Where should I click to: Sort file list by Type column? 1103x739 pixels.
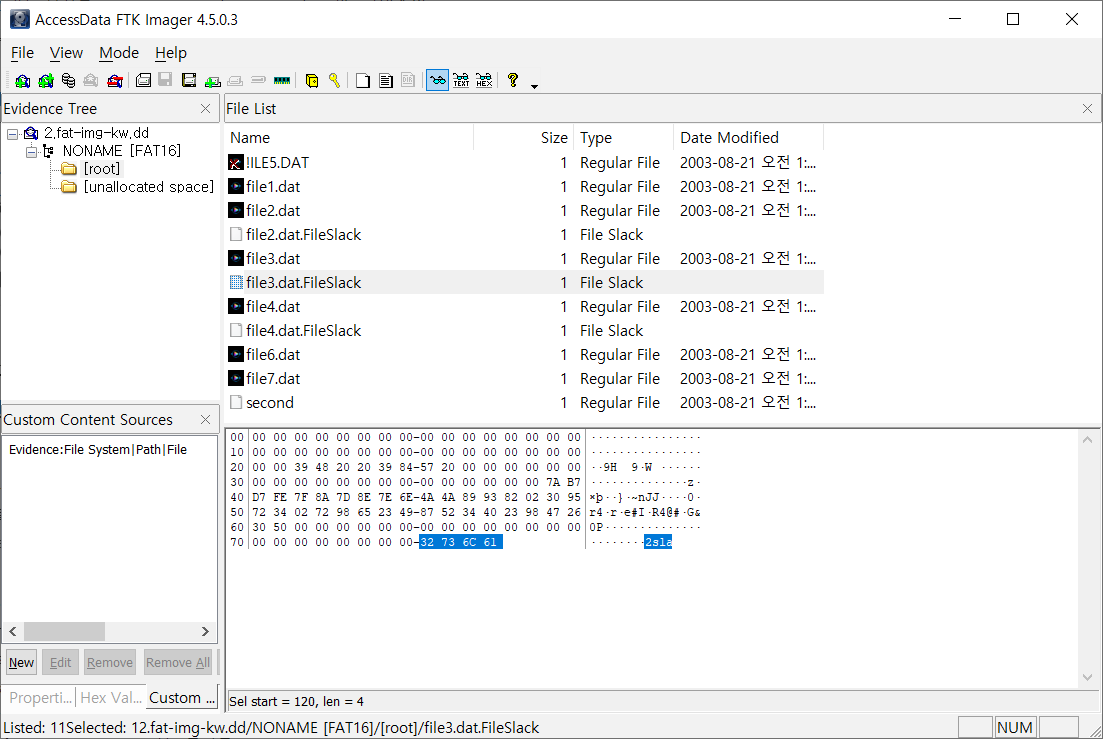(x=624, y=138)
